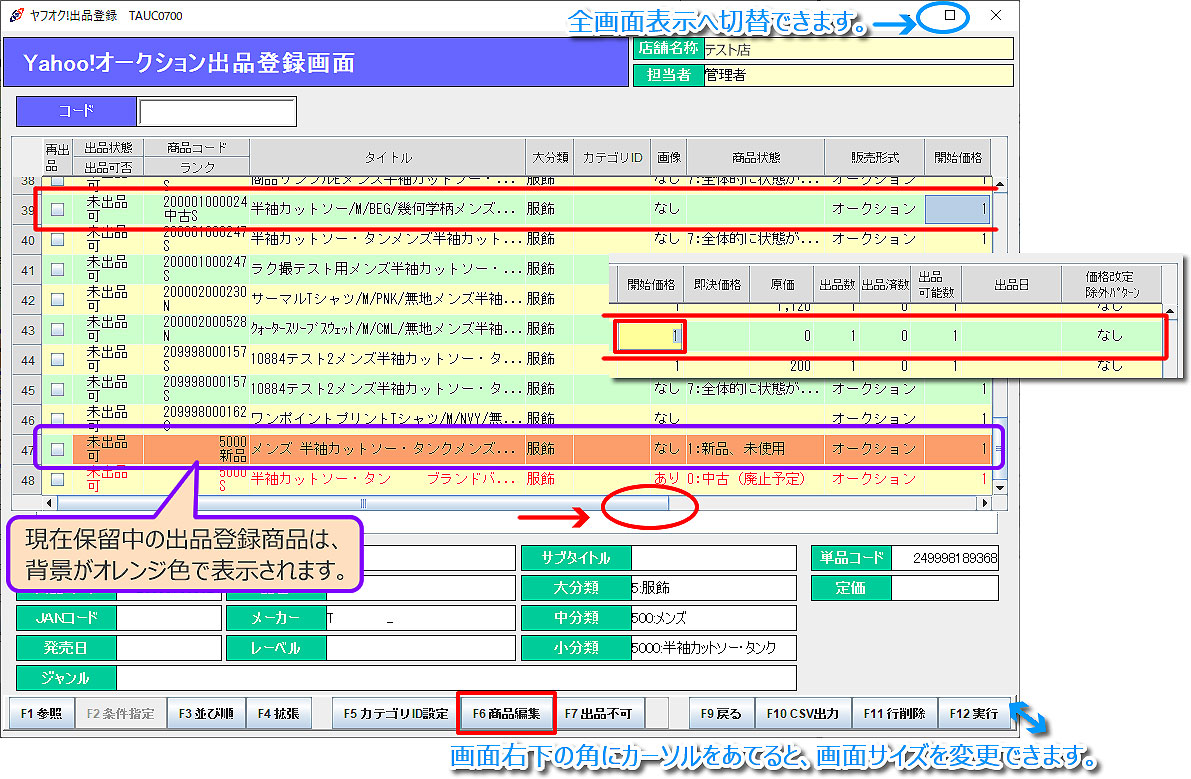Click F3 並び順 sort button
1191x779 pixels.
206,714
